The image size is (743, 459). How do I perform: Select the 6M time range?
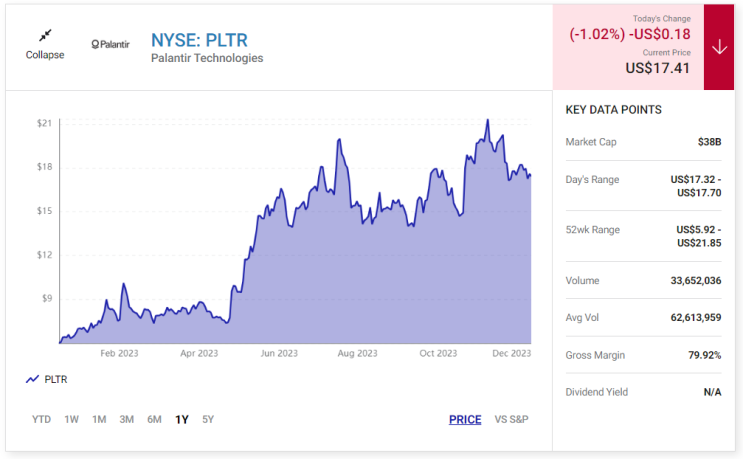click(154, 419)
